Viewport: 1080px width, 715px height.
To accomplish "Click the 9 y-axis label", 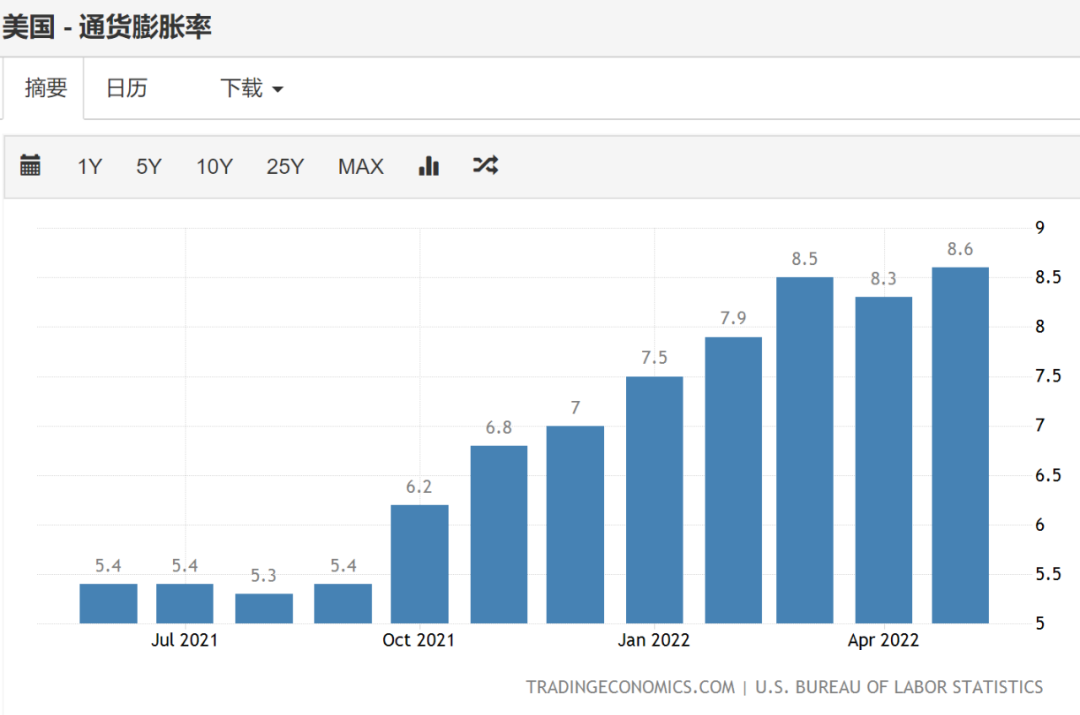I will coord(1039,227).
